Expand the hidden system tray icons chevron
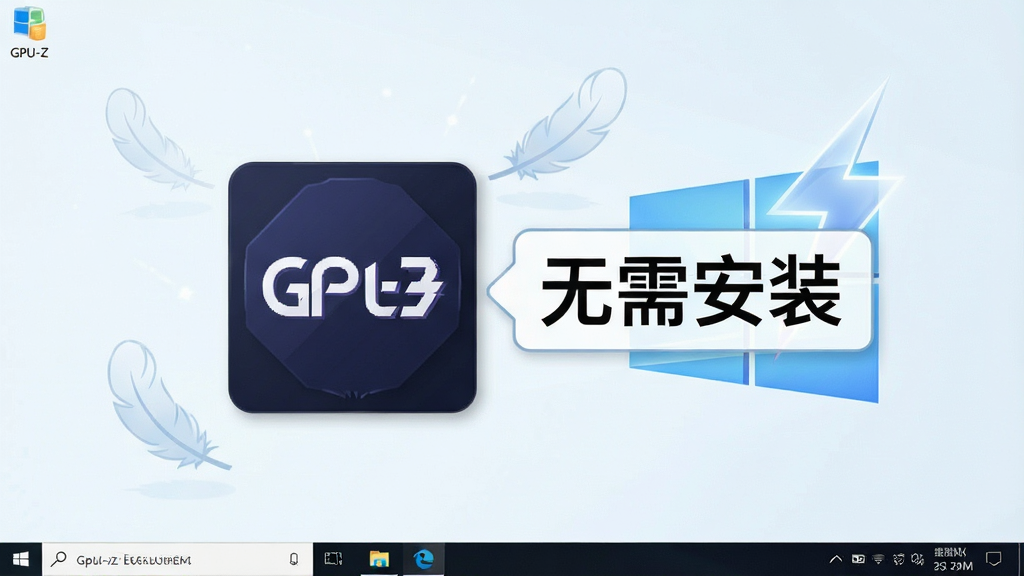This screenshot has height=576, width=1024. click(x=835, y=559)
